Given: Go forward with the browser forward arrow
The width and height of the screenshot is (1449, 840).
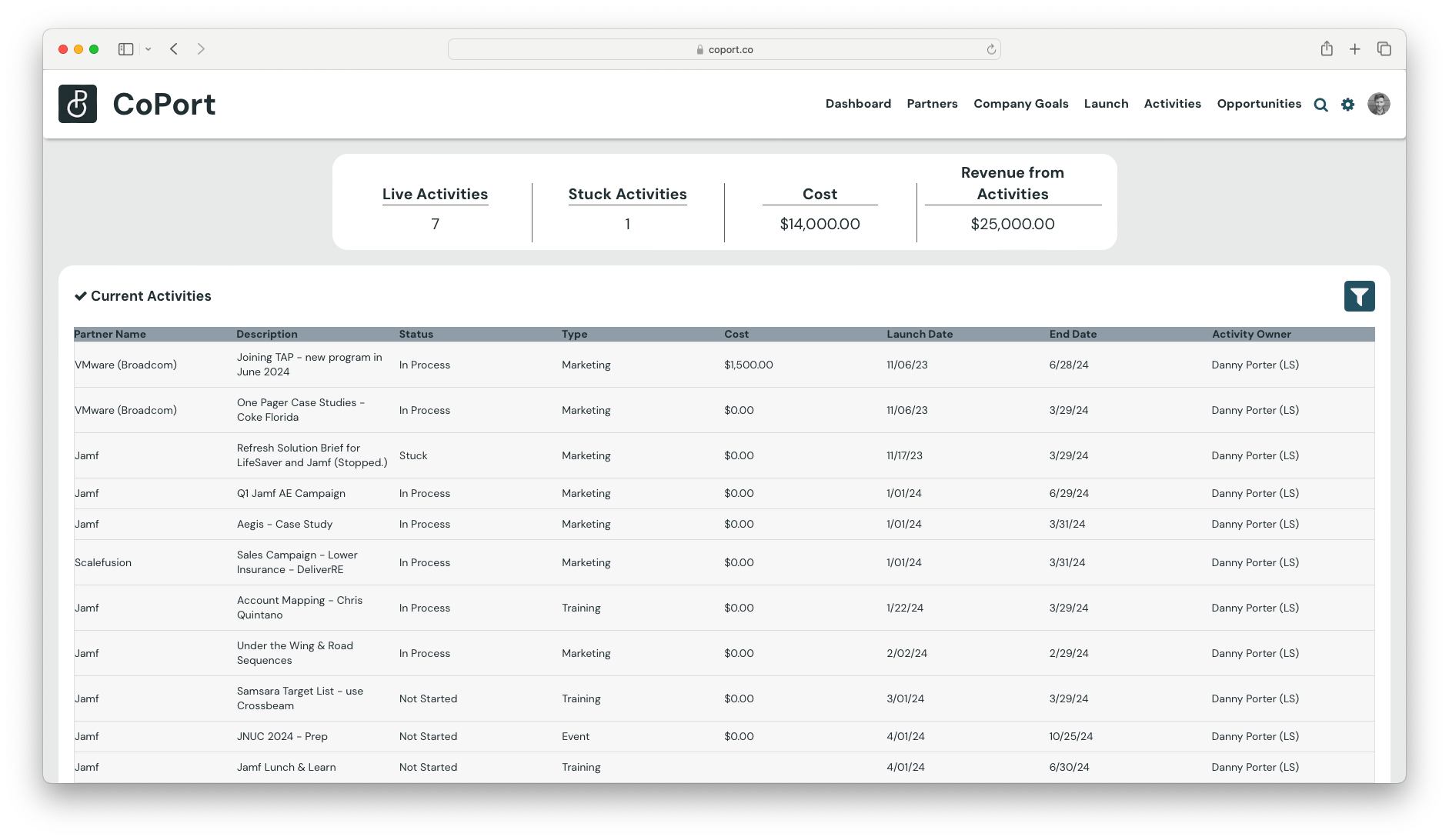Looking at the screenshot, I should tap(201, 49).
